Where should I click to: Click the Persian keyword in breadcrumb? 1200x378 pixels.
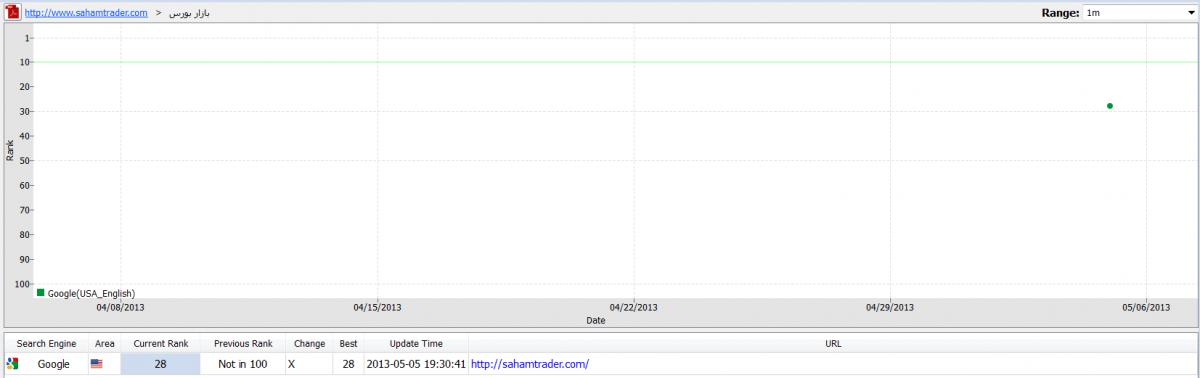190,13
